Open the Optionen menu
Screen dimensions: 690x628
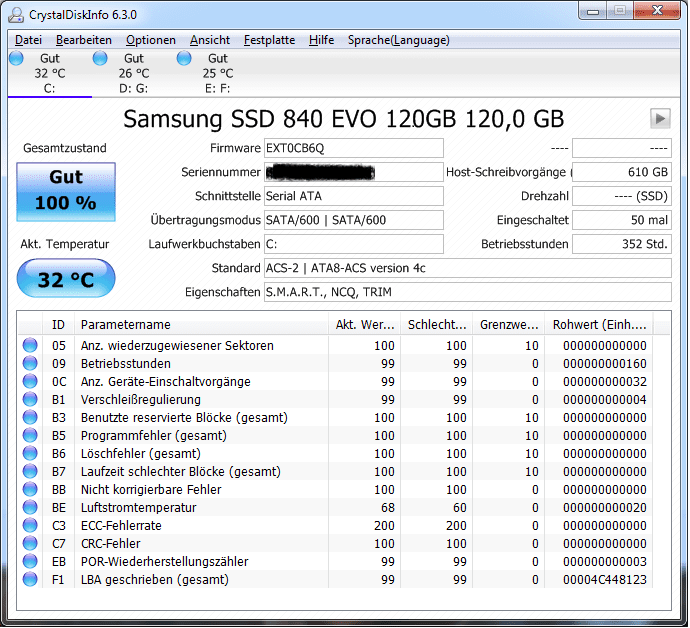click(150, 40)
